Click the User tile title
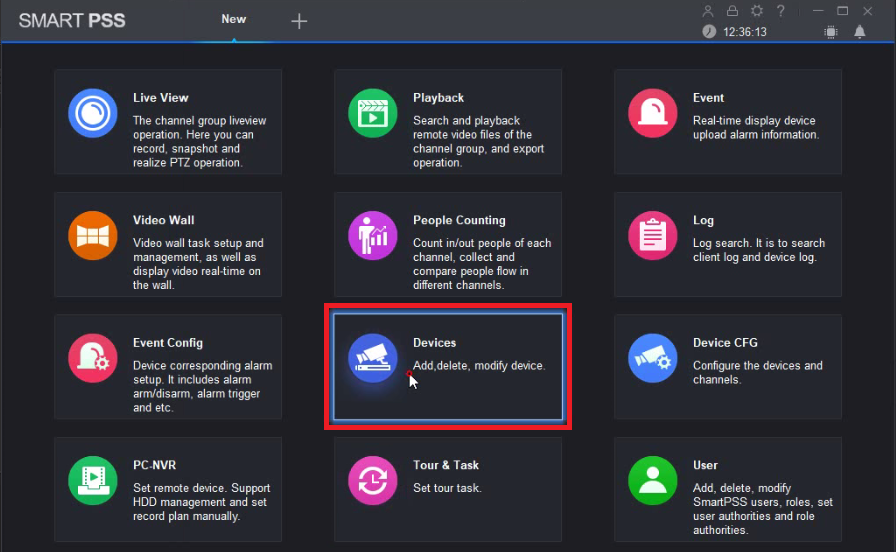The width and height of the screenshot is (896, 552). 705,465
